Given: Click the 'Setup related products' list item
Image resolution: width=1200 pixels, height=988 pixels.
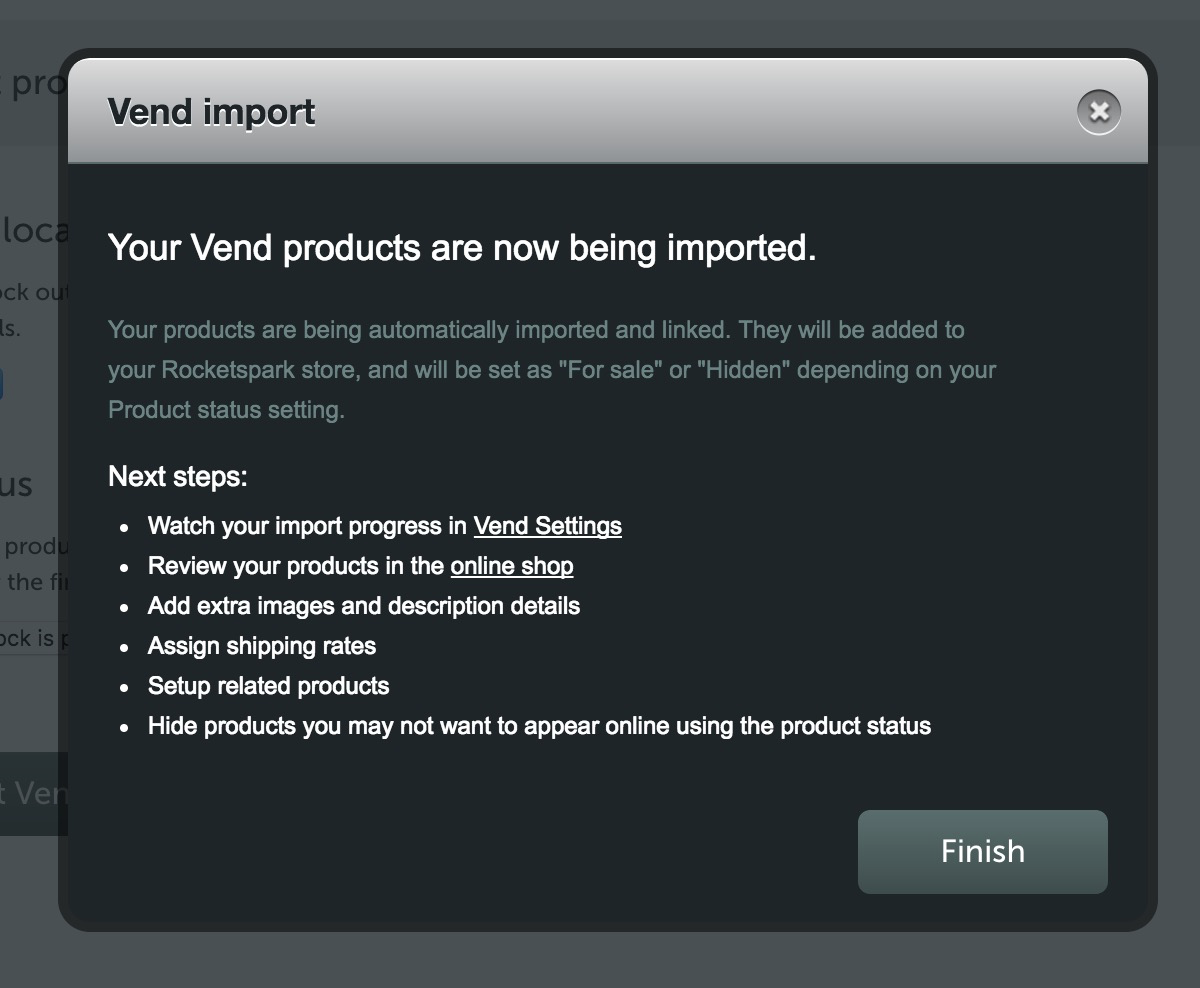Looking at the screenshot, I should coord(268,686).
